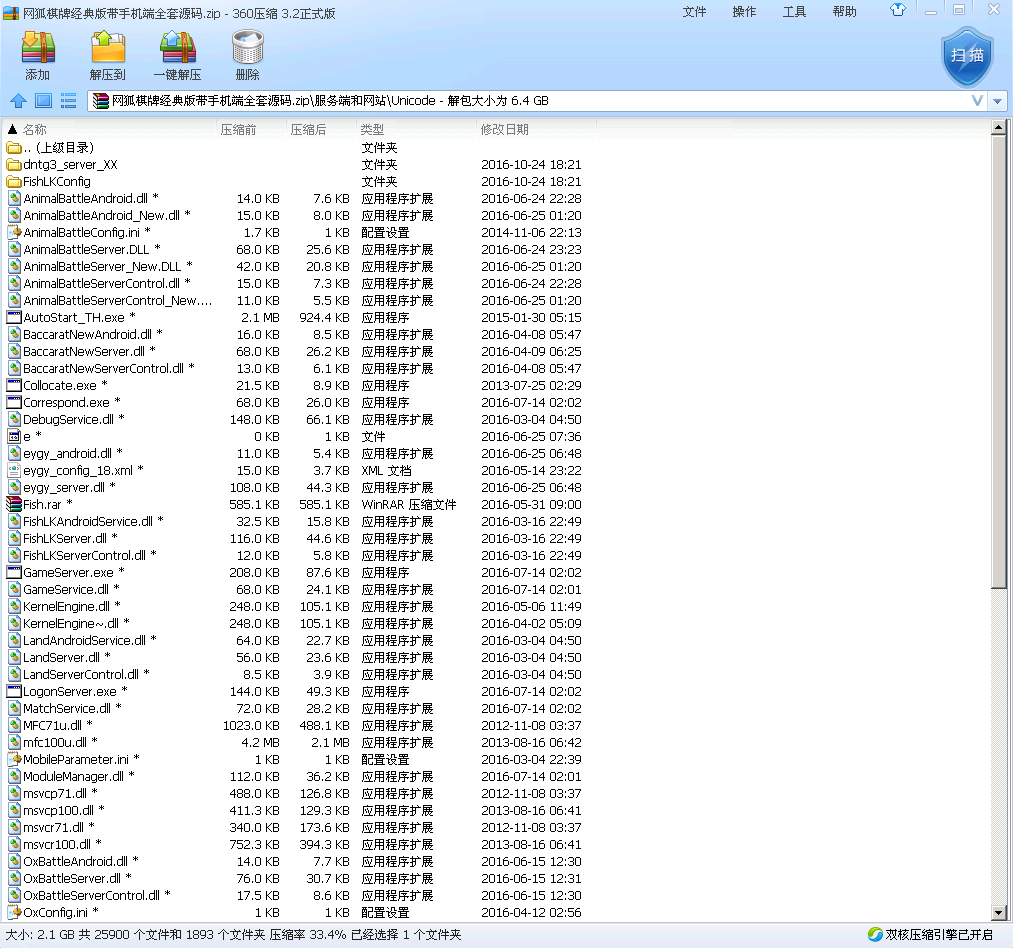Toggle sort order on 名称 column

click(35, 129)
